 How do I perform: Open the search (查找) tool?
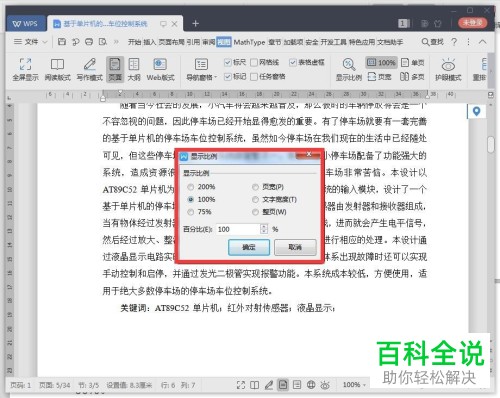click(433, 42)
